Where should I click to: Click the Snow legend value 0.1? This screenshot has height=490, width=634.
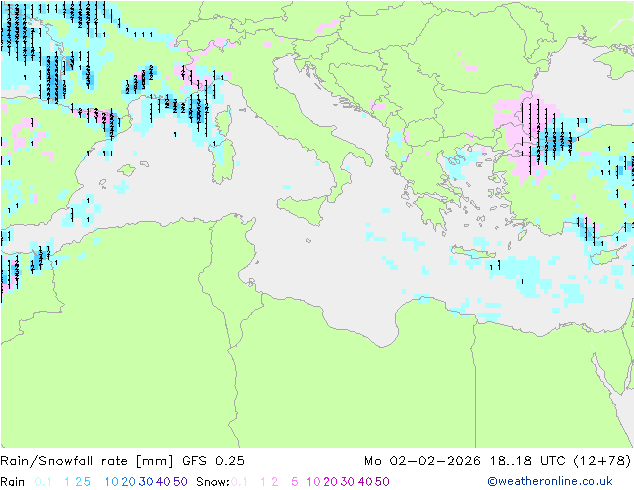tap(239, 482)
